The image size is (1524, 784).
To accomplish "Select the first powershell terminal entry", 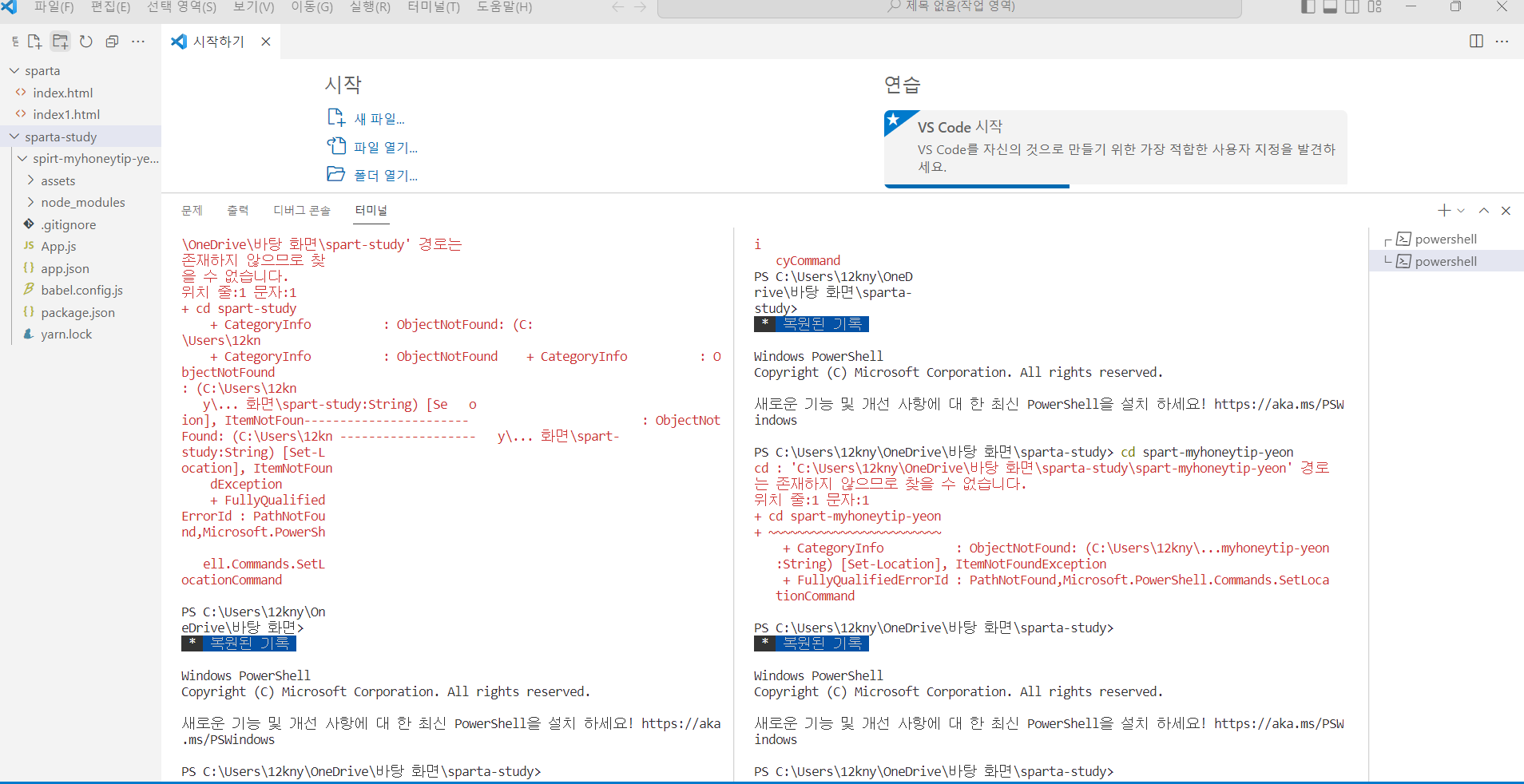I will click(x=1447, y=239).
